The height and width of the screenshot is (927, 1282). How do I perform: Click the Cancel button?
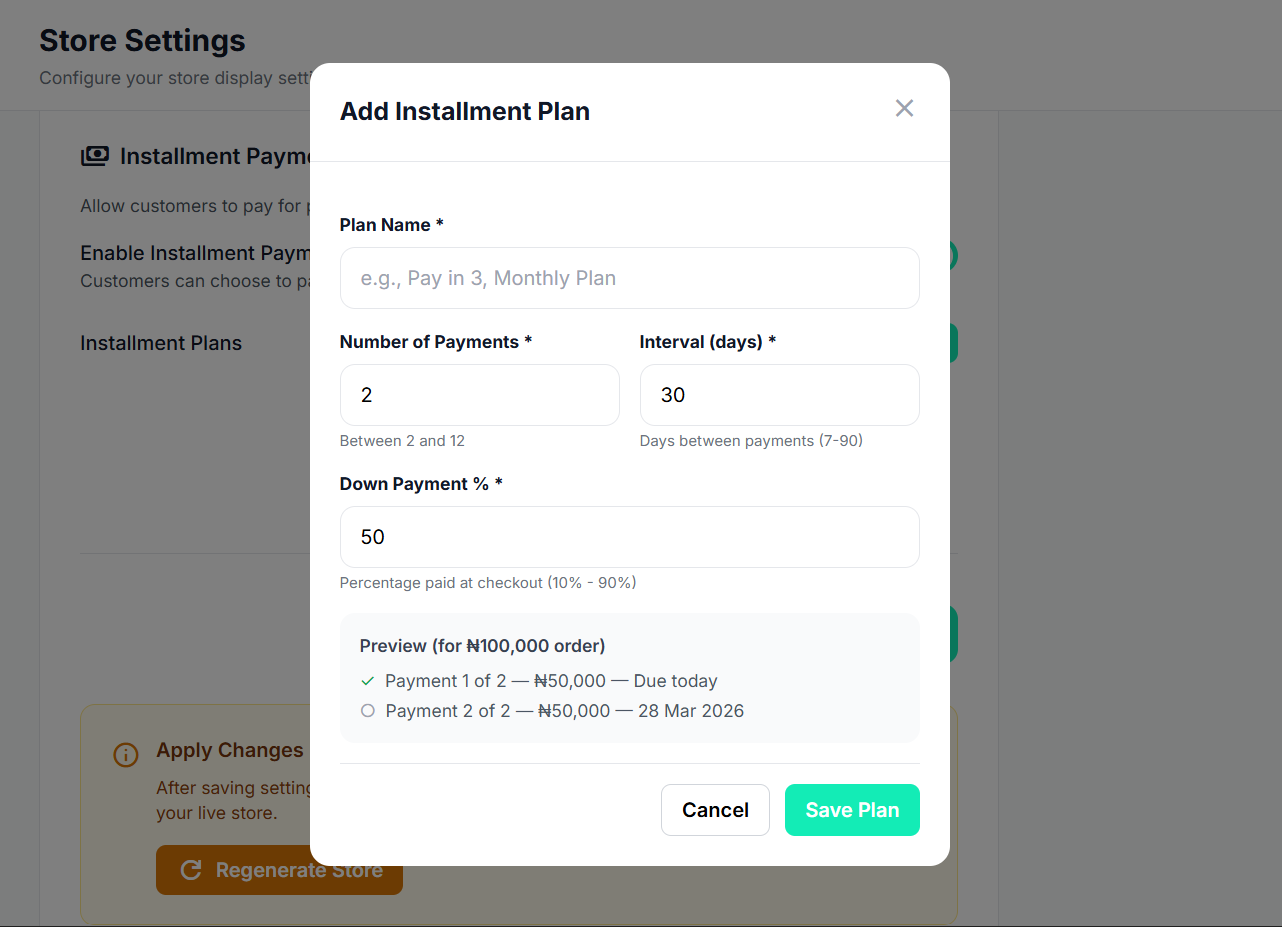(715, 810)
